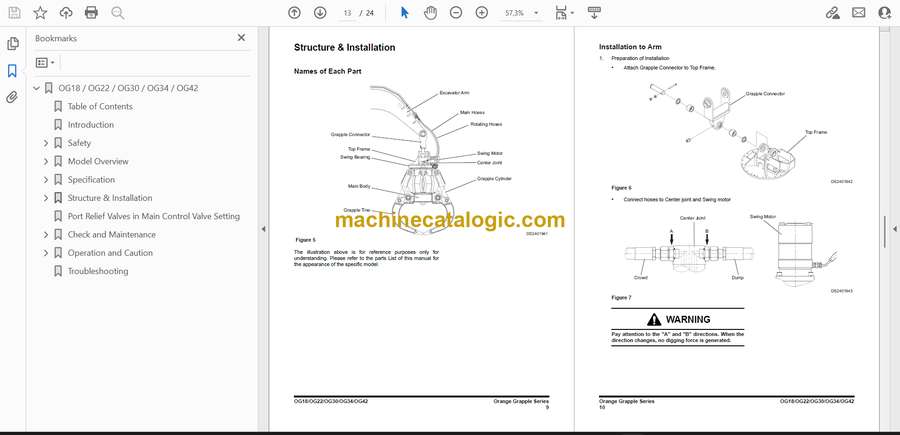Screen dimensions: 900x435
Task: Open the Attachments paperclip panel
Action: [x=12, y=97]
